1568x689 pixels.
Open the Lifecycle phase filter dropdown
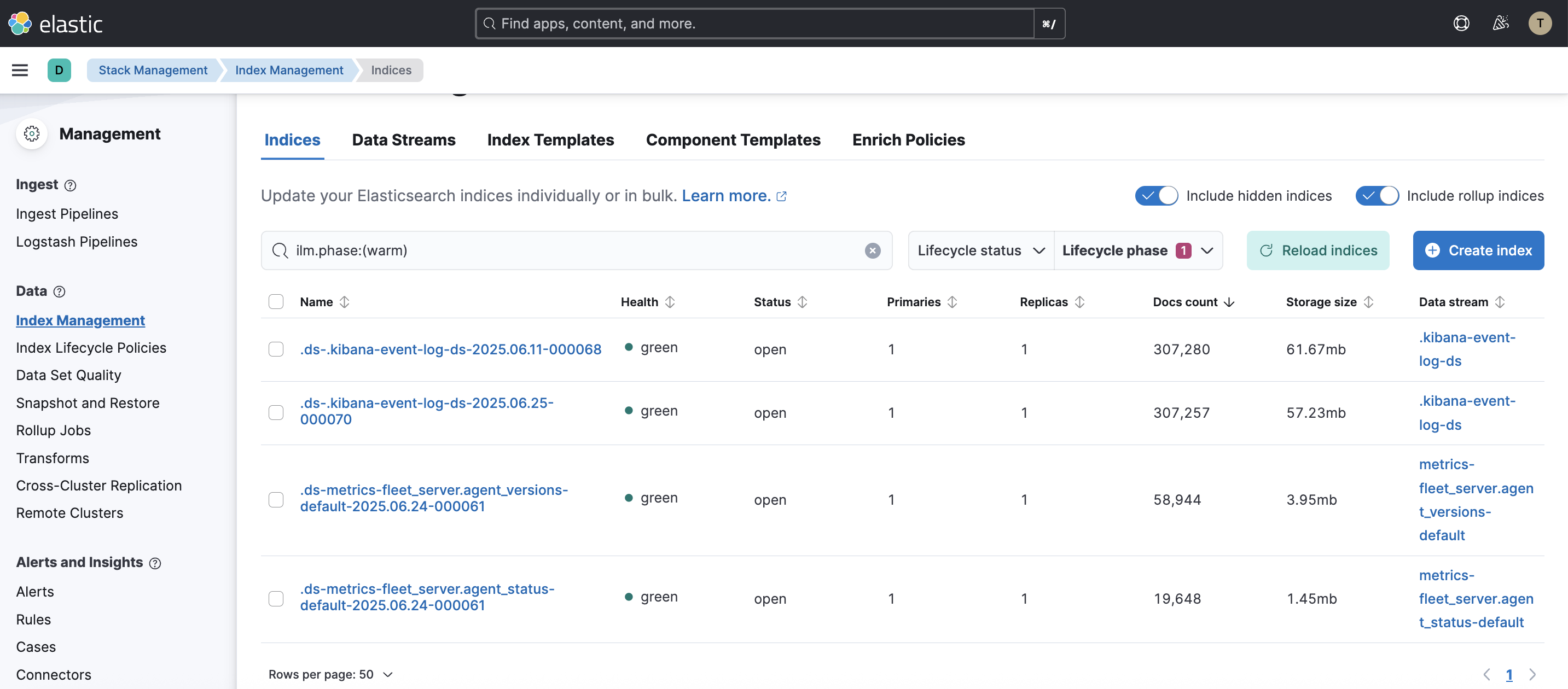(1137, 250)
